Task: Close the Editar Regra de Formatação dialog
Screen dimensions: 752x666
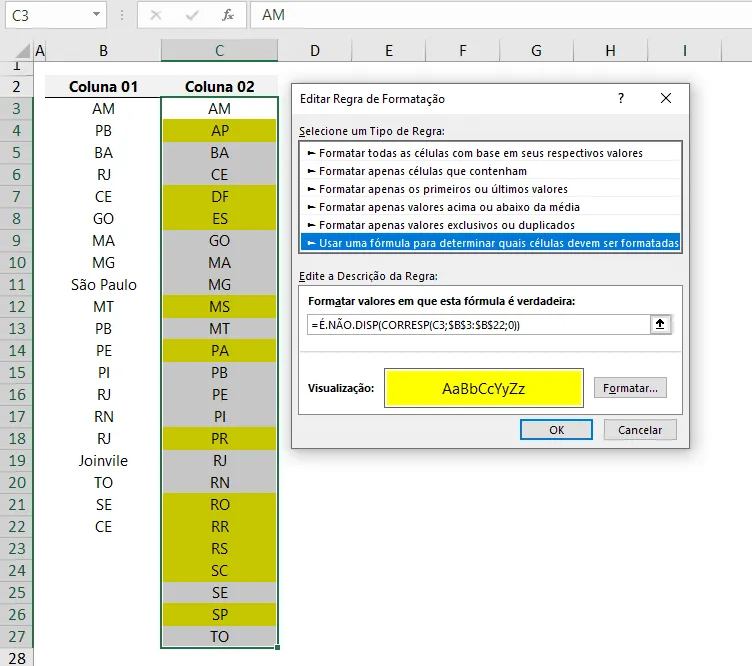Action: click(x=666, y=98)
